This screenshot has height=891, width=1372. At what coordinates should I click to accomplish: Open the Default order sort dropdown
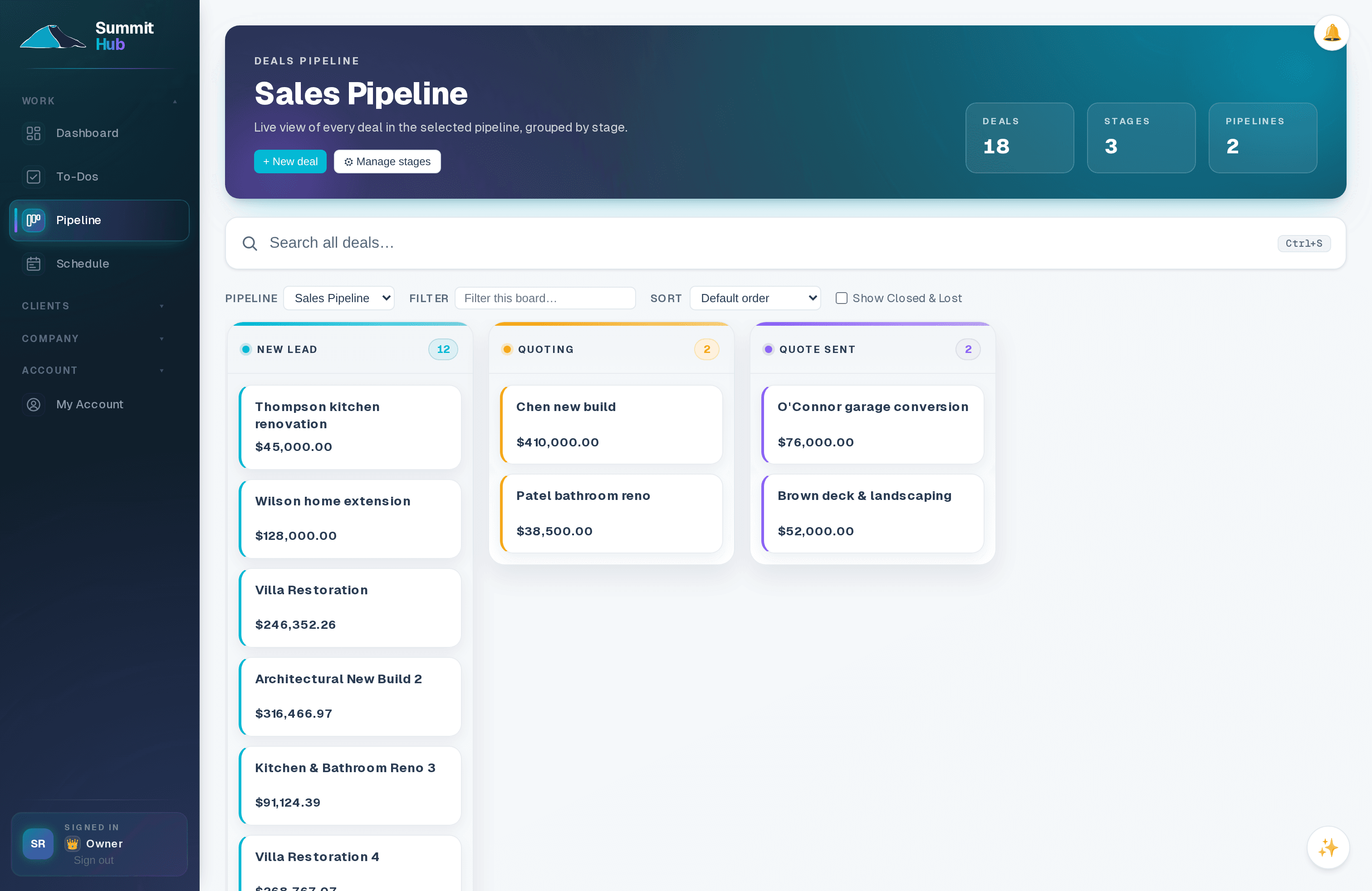755,298
